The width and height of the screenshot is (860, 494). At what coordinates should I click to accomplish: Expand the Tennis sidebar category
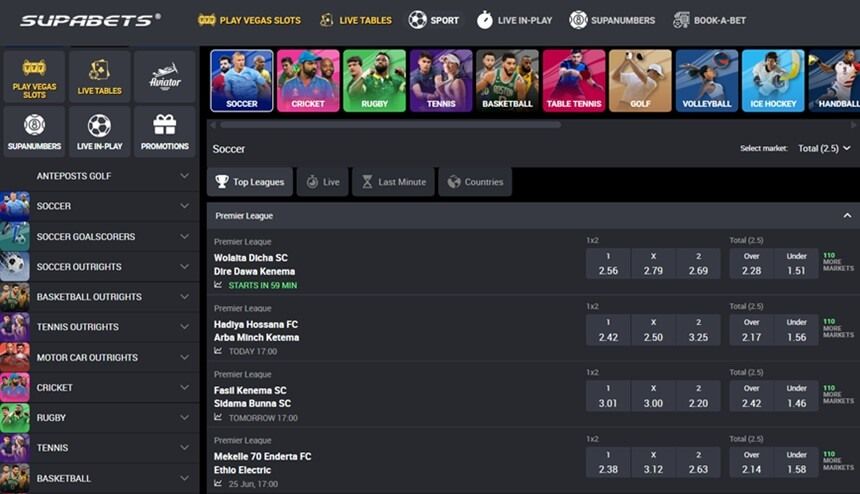coord(99,448)
